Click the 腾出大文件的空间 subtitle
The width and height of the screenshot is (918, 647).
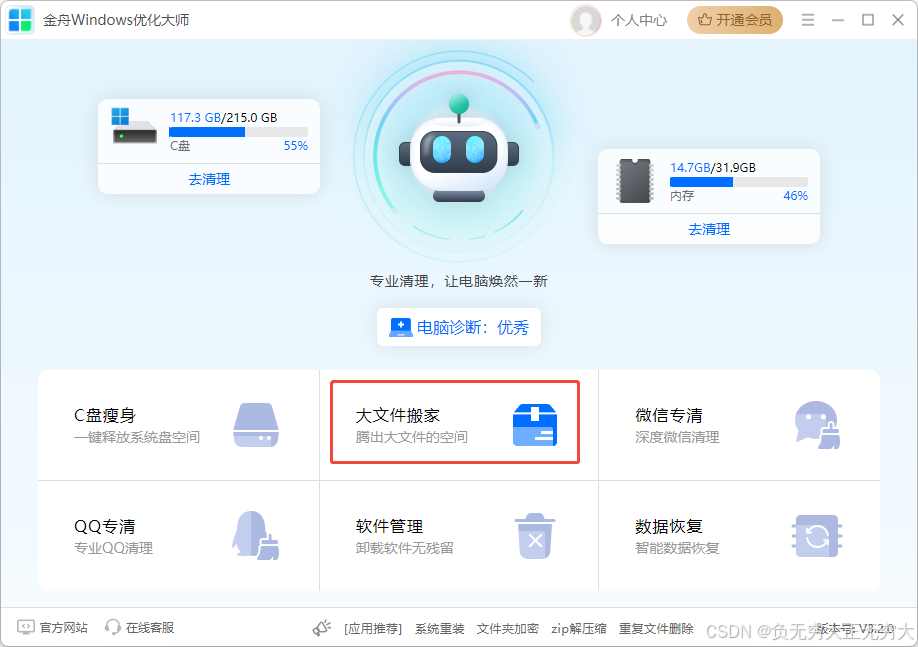(412, 437)
